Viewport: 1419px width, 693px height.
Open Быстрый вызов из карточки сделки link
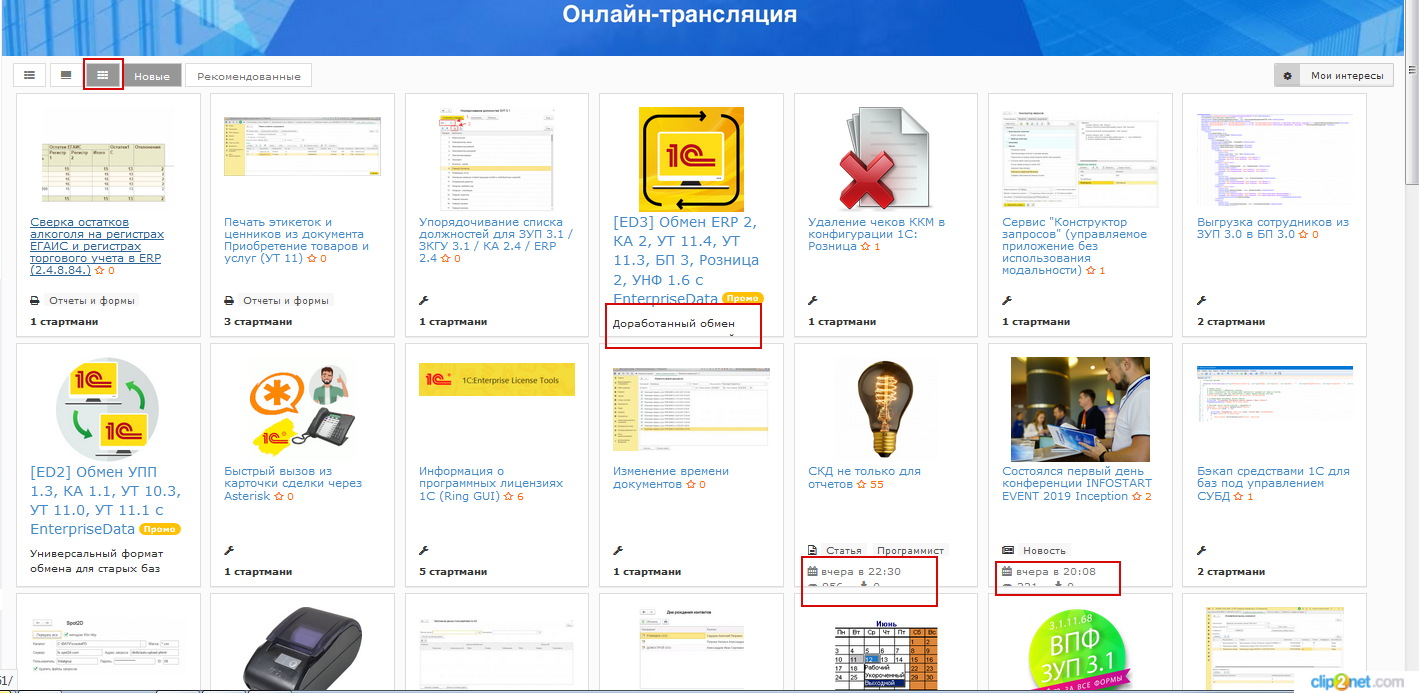tap(293, 483)
